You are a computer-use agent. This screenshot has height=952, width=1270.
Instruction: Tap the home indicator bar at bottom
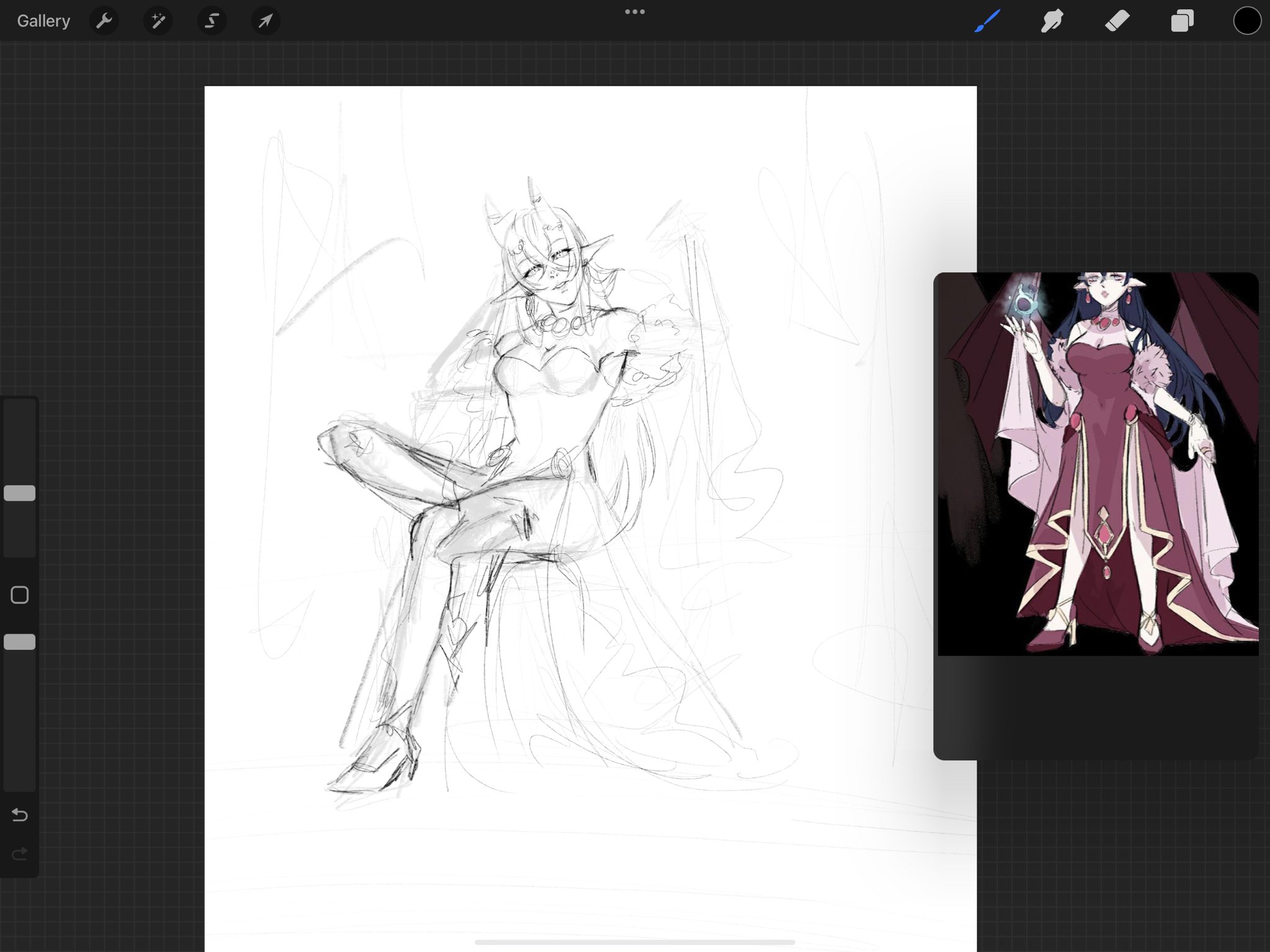[x=634, y=942]
